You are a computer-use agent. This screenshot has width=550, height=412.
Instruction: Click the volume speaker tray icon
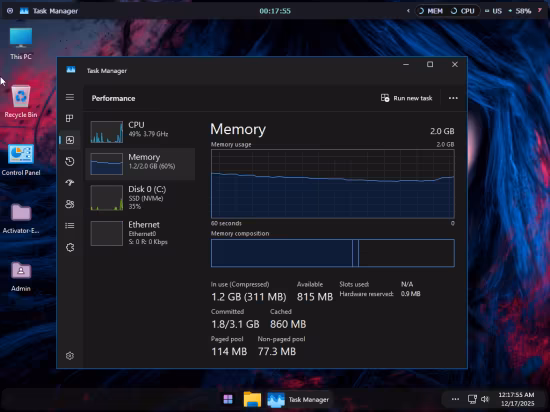485,399
